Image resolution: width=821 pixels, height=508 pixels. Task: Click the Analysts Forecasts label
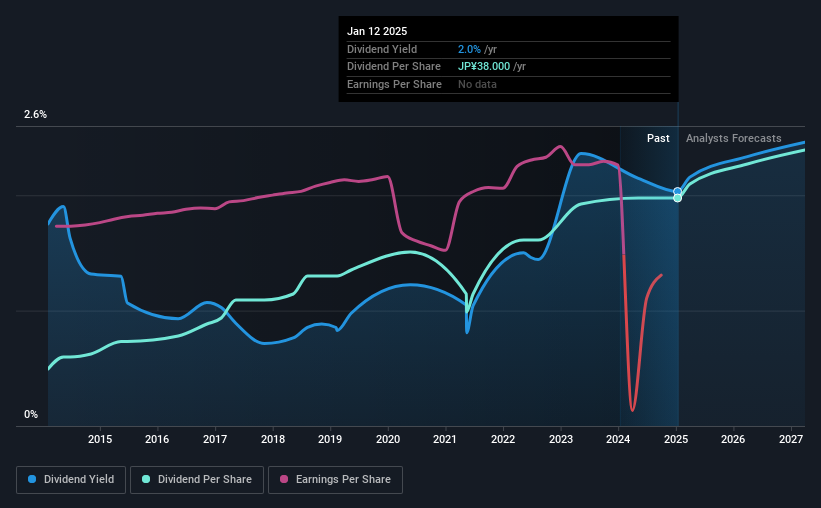[734, 138]
